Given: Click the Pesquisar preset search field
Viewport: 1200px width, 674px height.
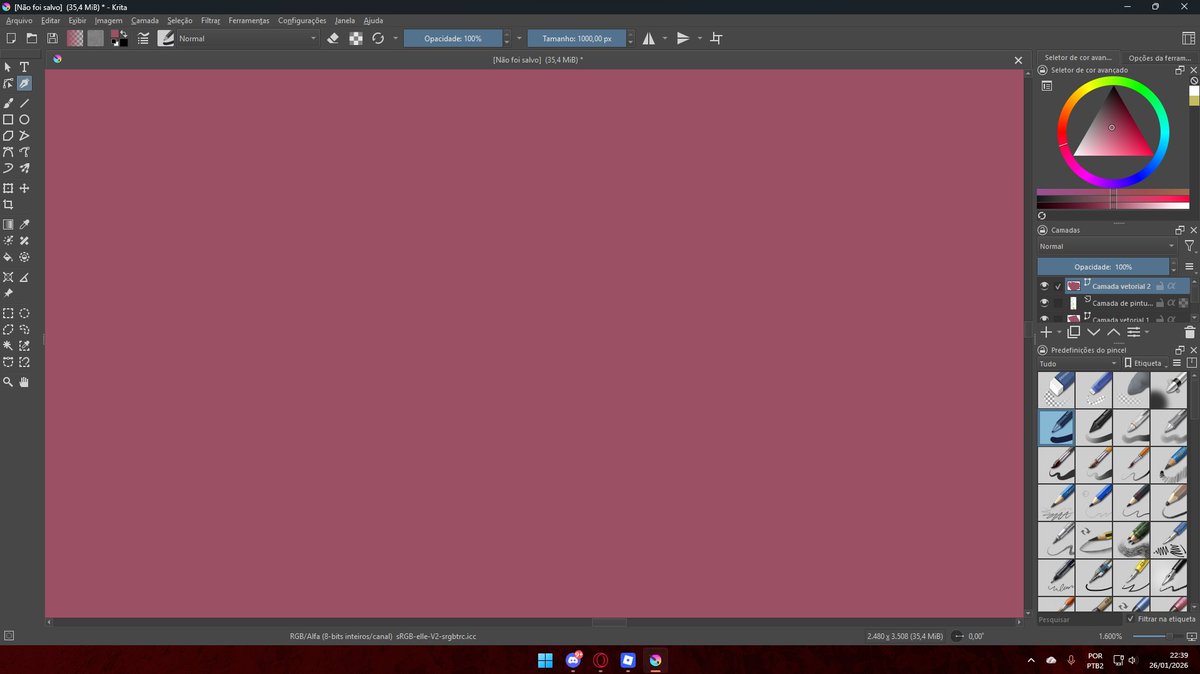Looking at the screenshot, I should tap(1079, 620).
